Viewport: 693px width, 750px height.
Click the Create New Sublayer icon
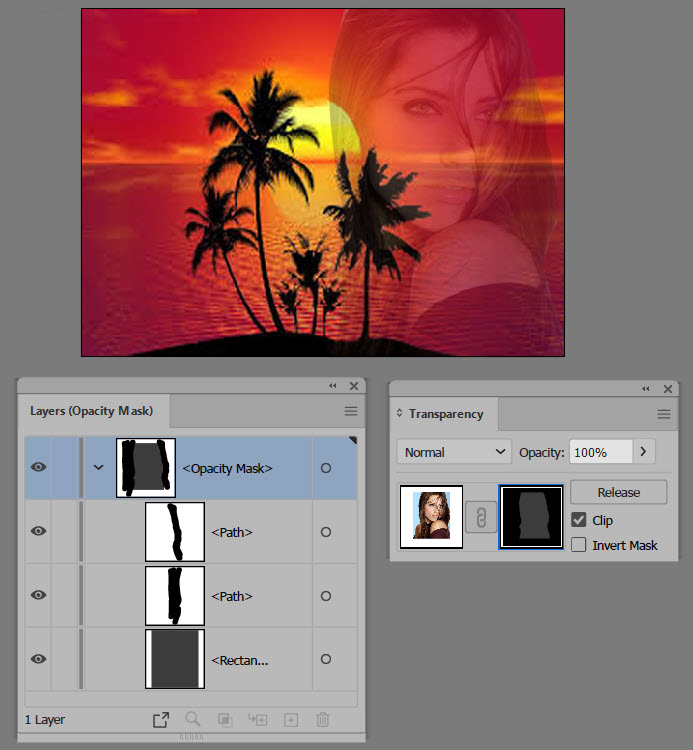(258, 719)
